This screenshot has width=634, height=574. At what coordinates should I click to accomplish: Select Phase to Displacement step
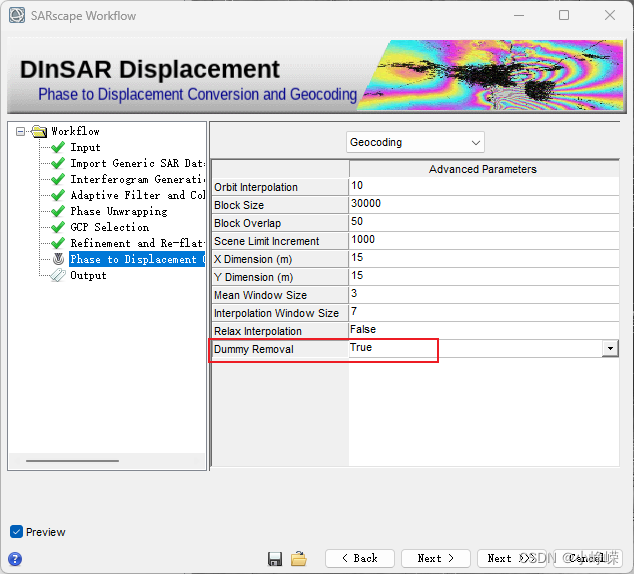coord(137,259)
